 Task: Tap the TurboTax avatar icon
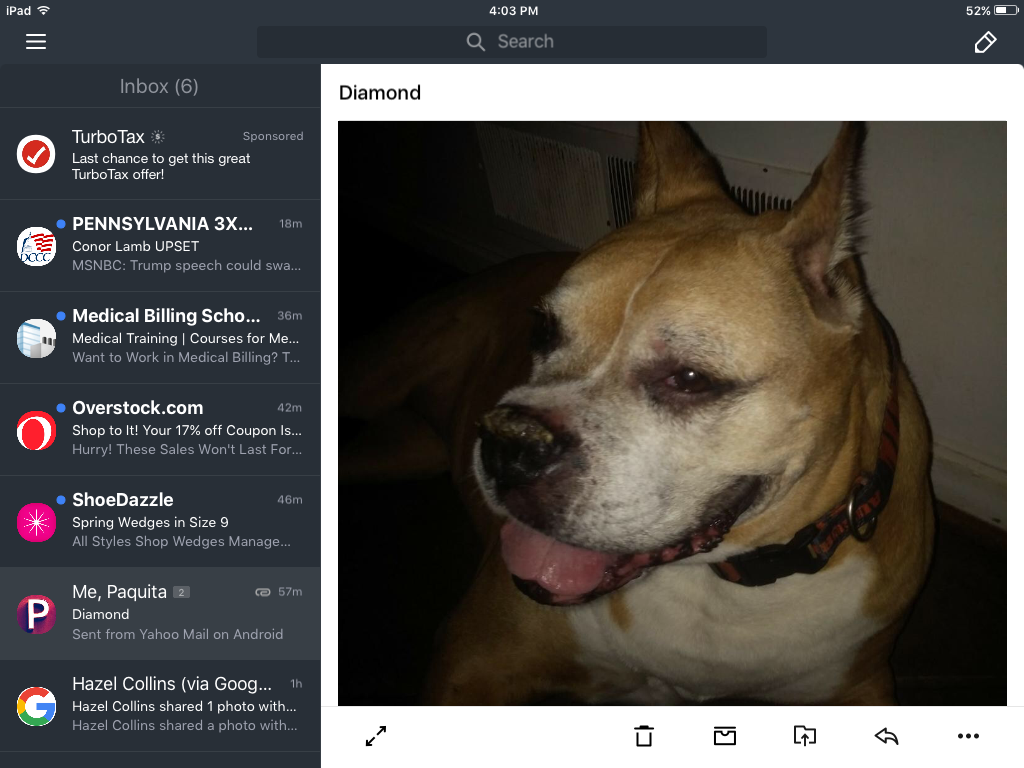pos(36,154)
